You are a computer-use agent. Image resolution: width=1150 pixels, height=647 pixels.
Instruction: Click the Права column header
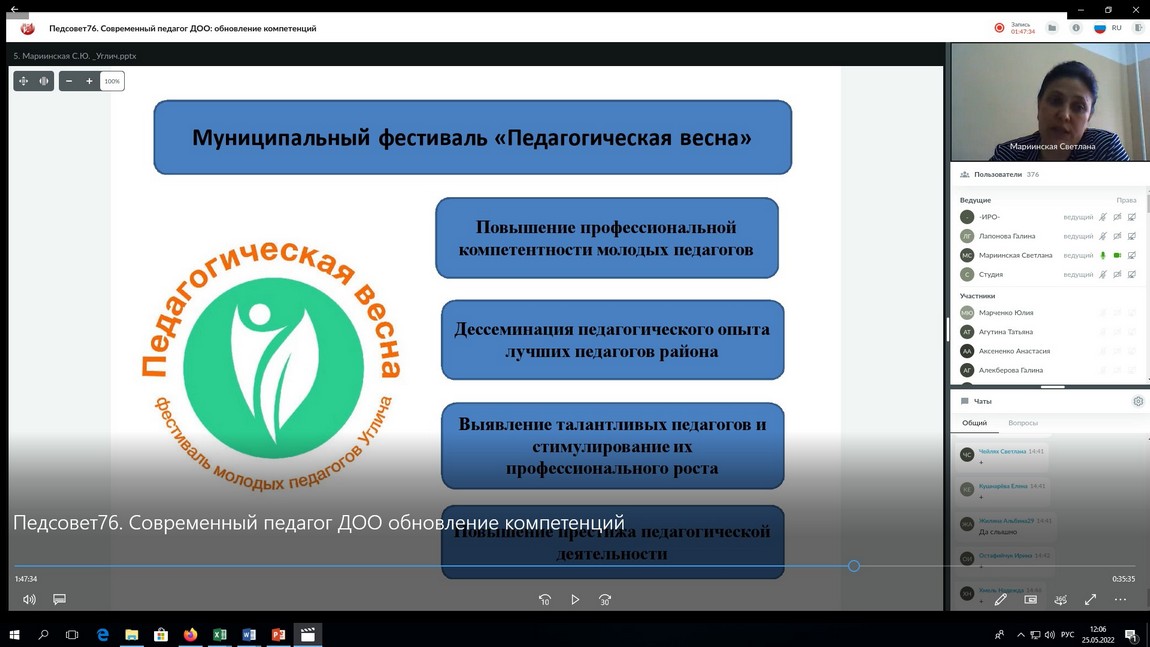(1126, 200)
